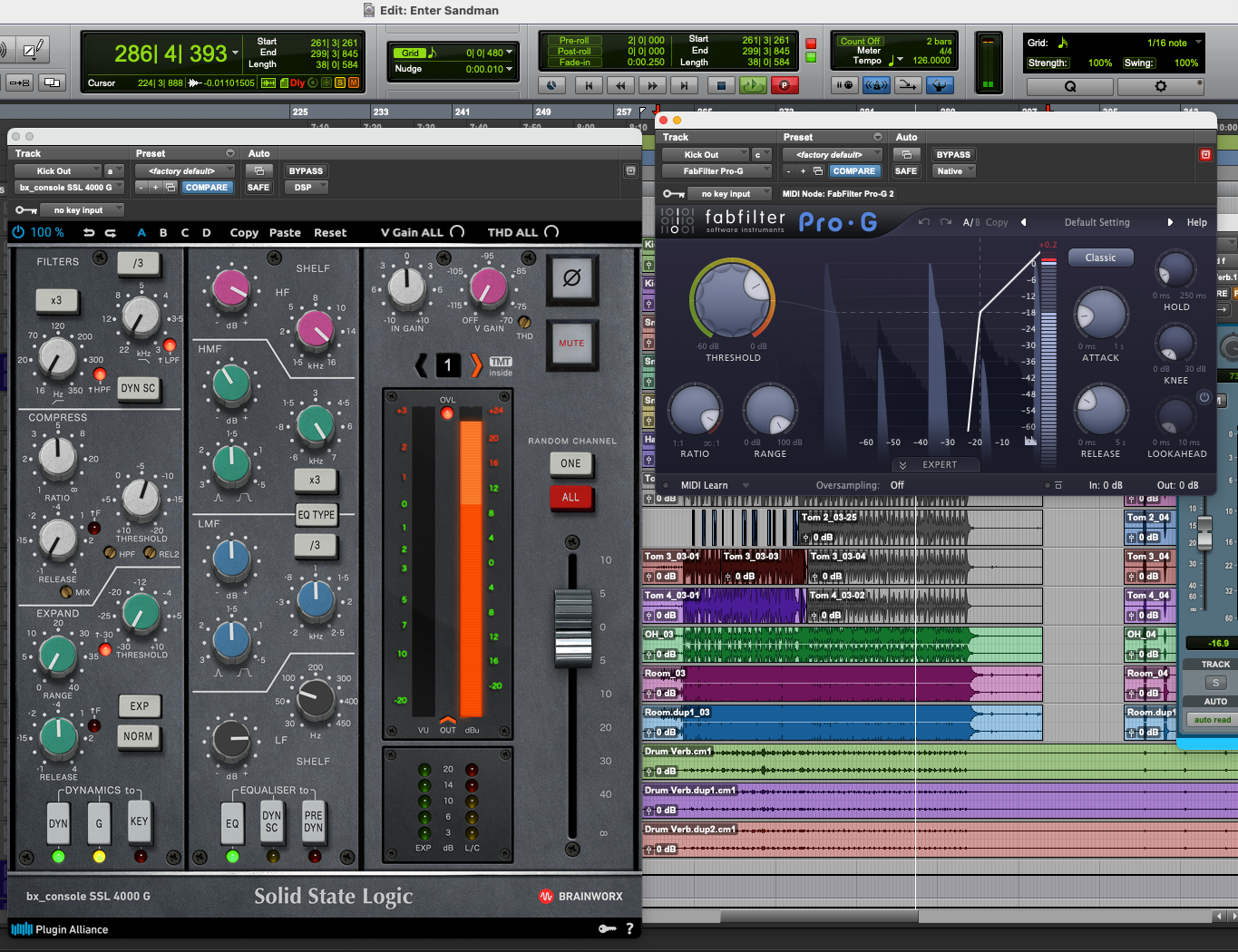Image resolution: width=1238 pixels, height=952 pixels.
Task: Click the Stop transport button
Action: [721, 85]
